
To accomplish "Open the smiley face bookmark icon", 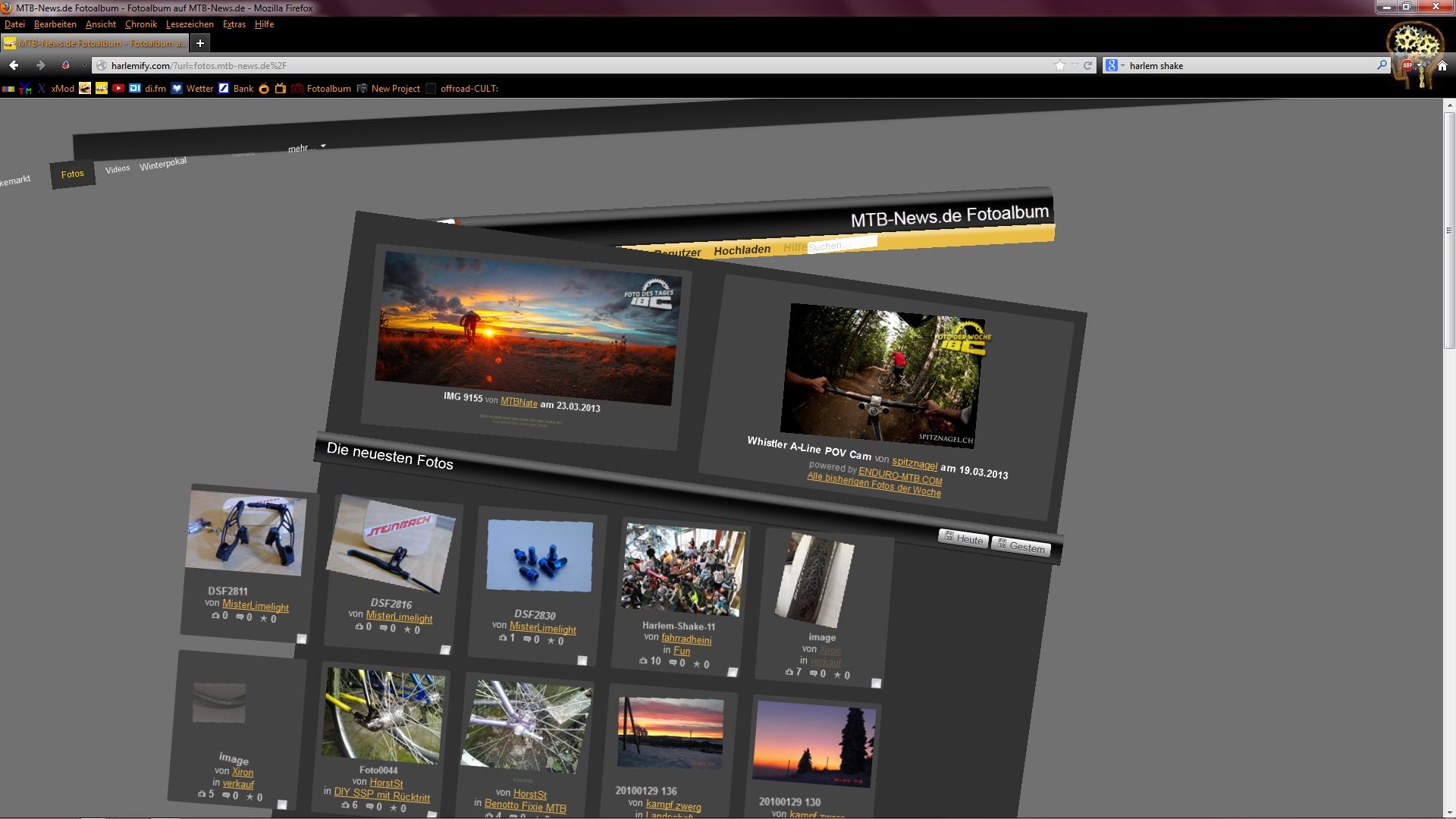I will [85, 89].
